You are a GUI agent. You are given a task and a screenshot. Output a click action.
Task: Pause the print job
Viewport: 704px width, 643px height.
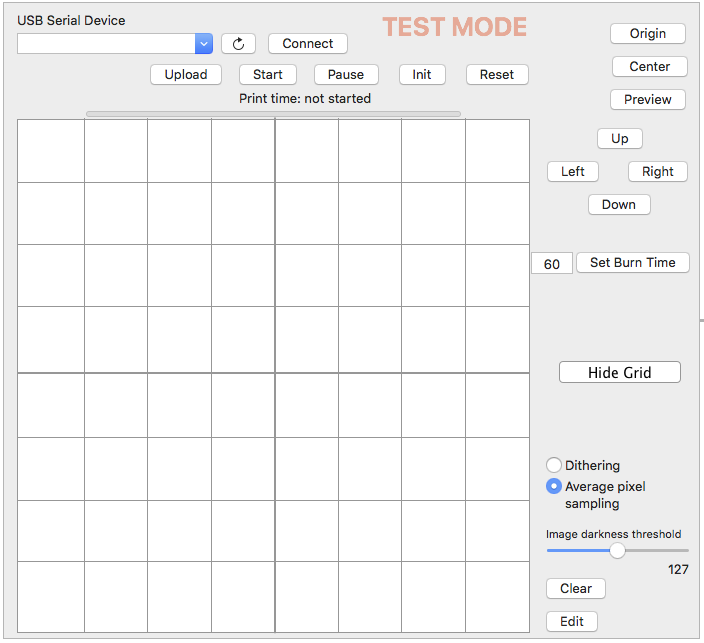click(x=346, y=75)
